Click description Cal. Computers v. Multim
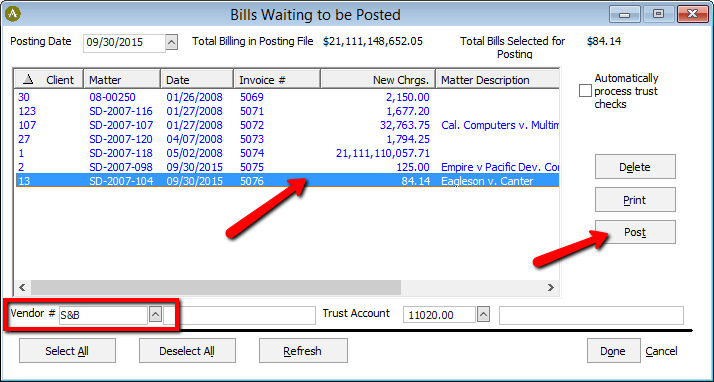Image resolution: width=714 pixels, height=382 pixels. point(500,125)
